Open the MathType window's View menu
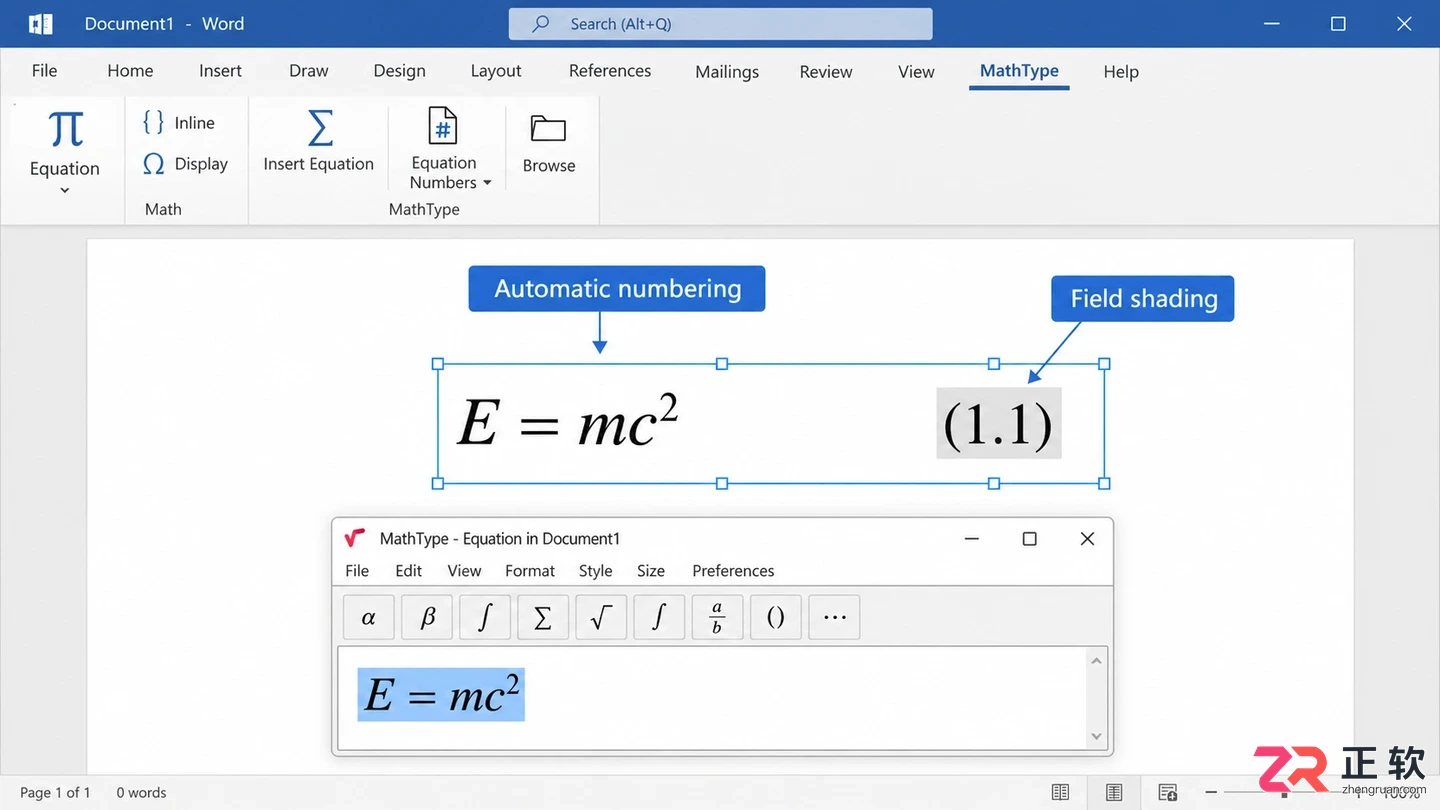 pos(464,571)
